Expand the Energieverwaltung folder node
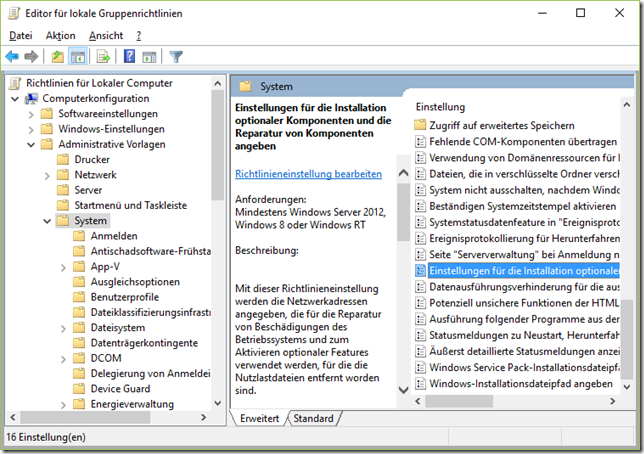 click(63, 405)
